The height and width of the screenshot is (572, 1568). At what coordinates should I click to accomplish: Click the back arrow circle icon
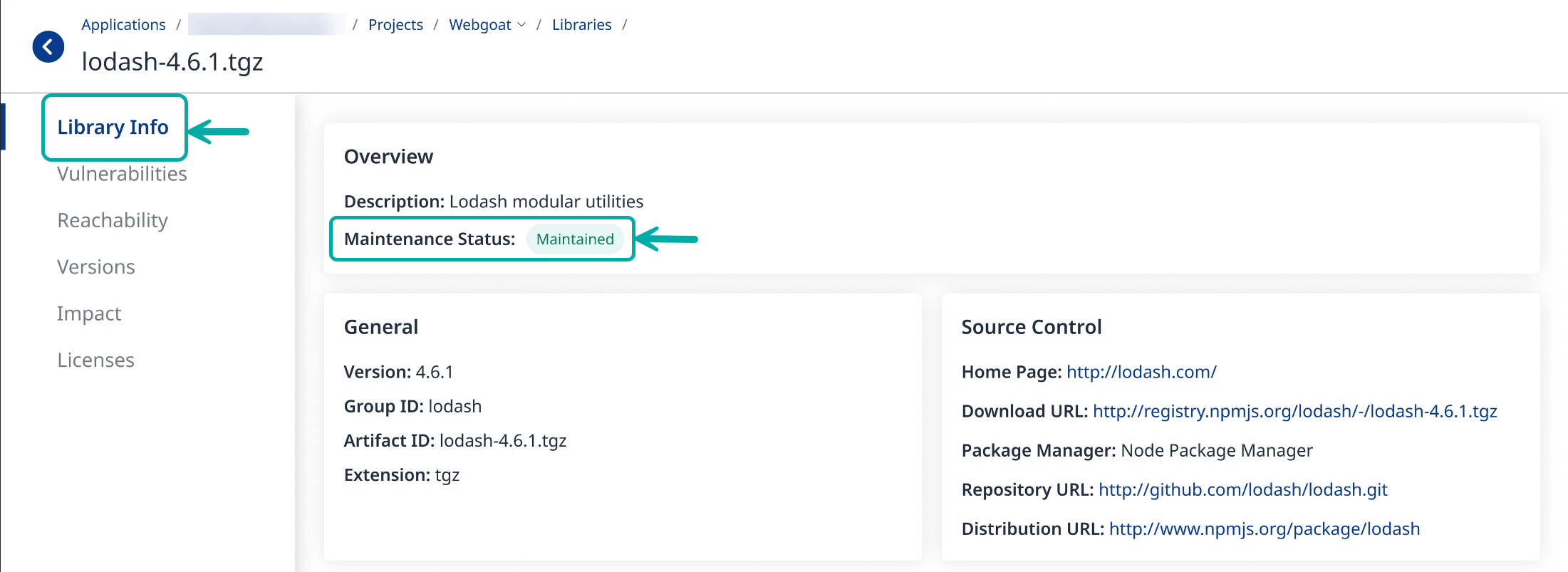(48, 47)
